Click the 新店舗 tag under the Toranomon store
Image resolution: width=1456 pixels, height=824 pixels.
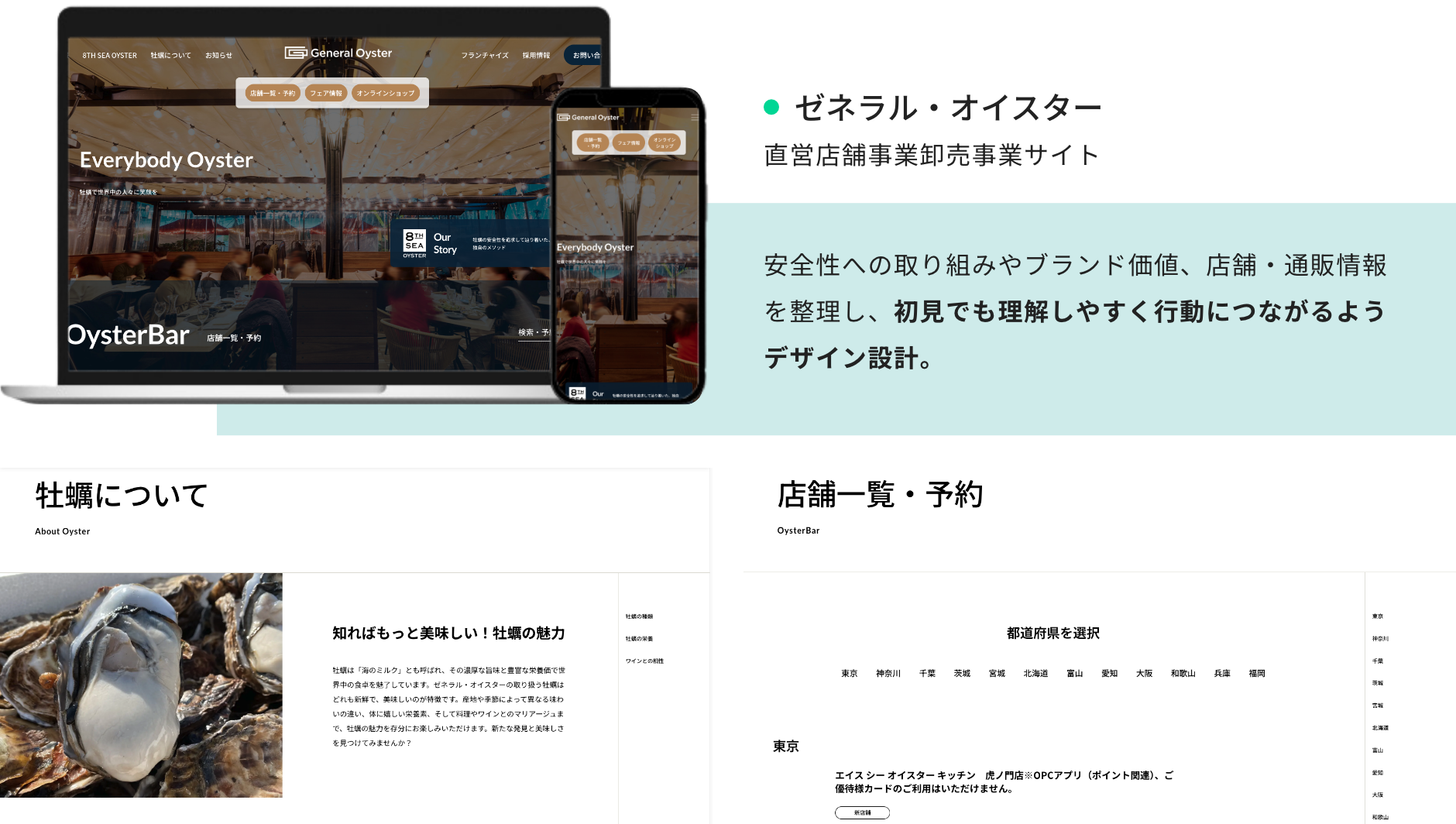pos(862,812)
